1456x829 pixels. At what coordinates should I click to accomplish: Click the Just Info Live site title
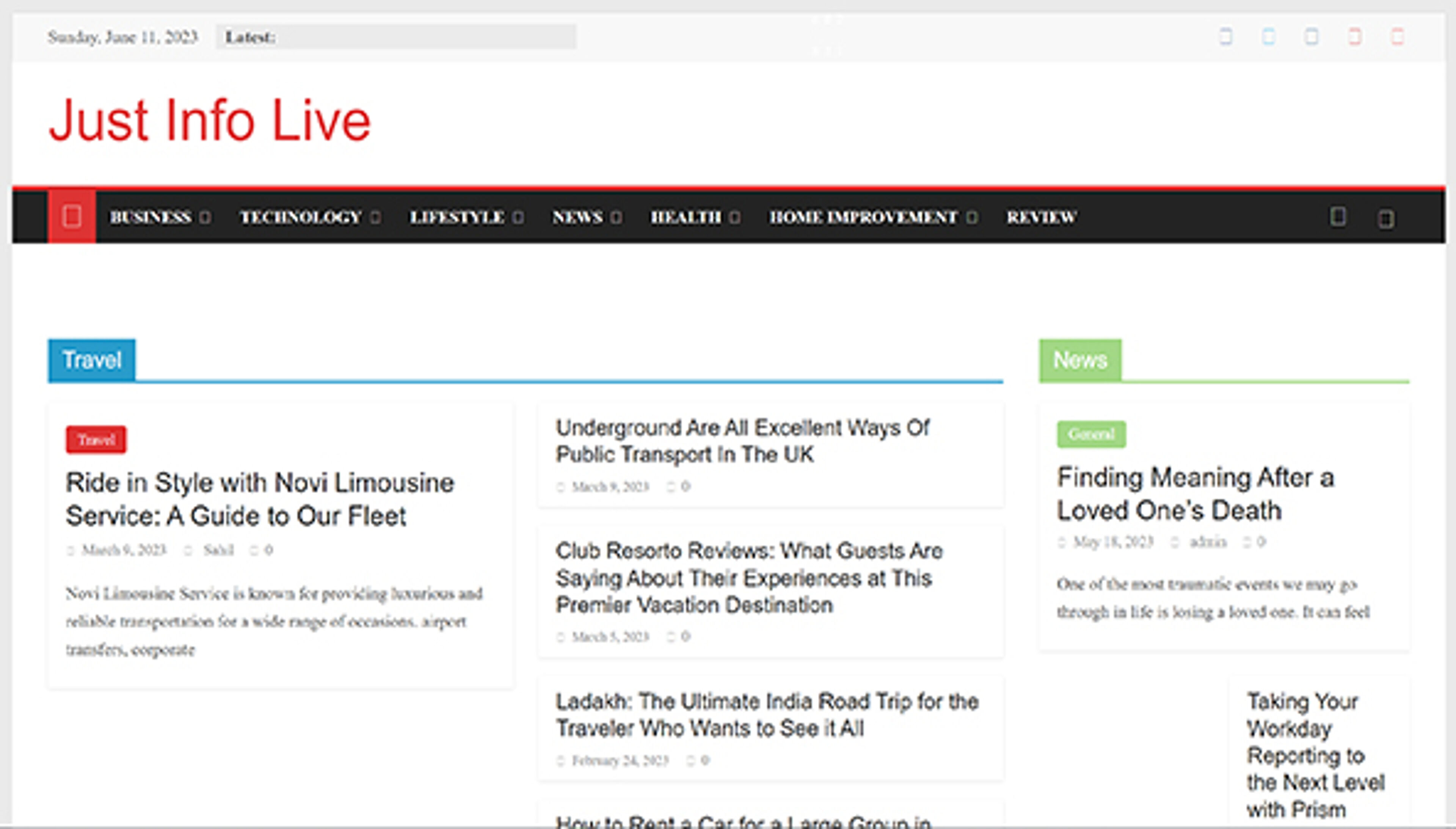click(209, 121)
